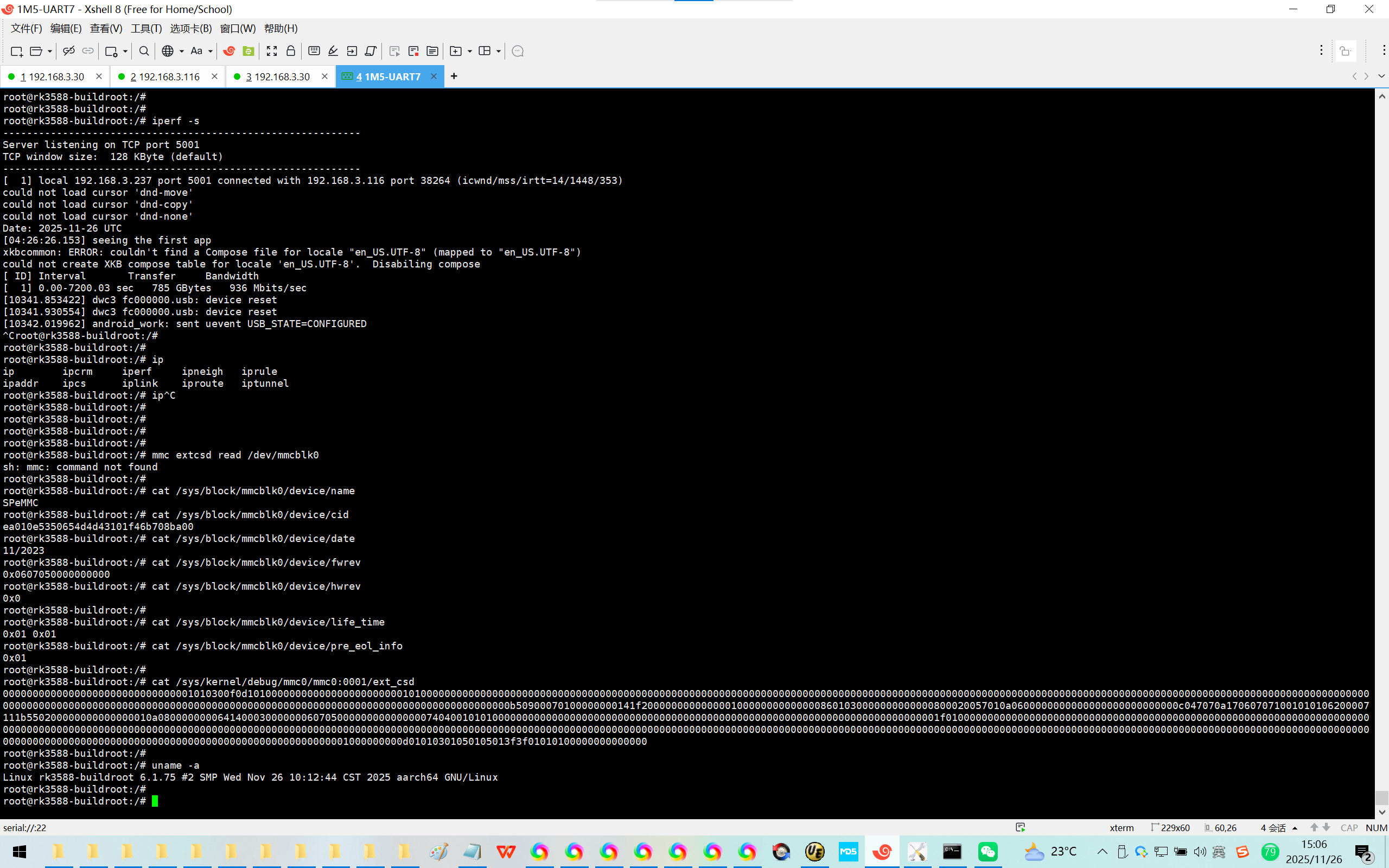Click the stop logging red-square icon

[x=413, y=51]
